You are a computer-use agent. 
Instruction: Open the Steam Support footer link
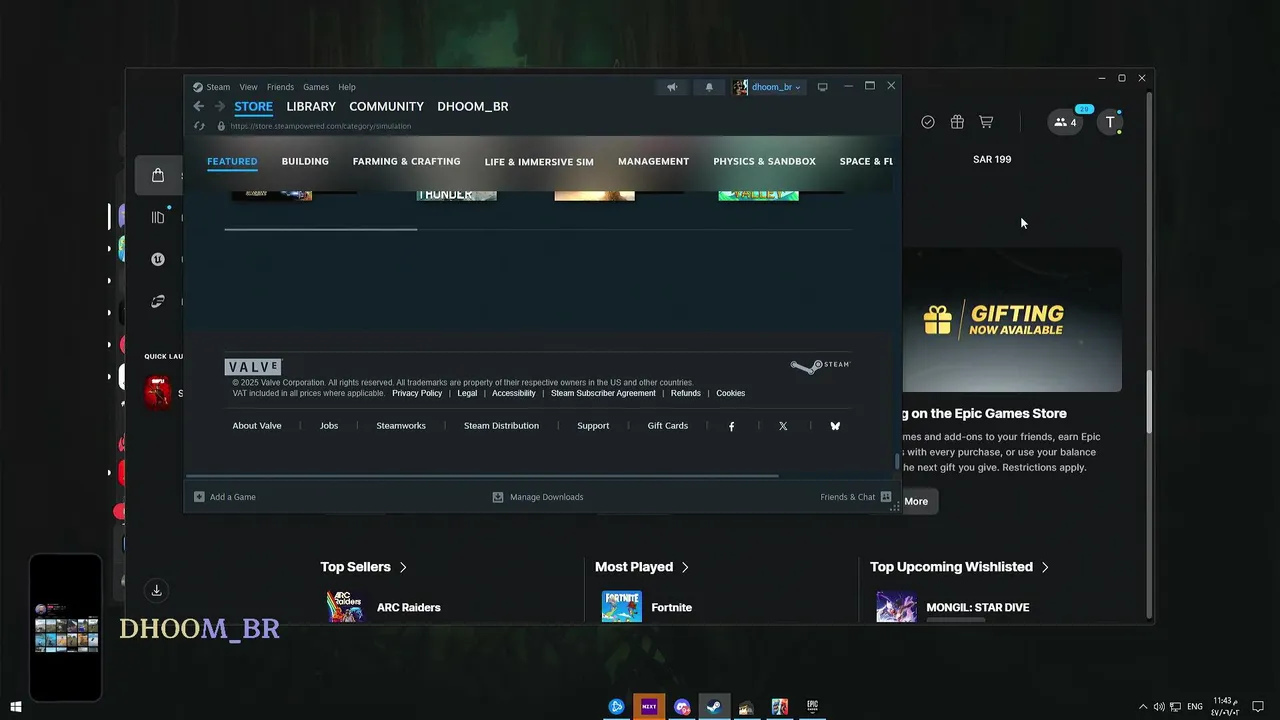pyautogui.click(x=593, y=426)
